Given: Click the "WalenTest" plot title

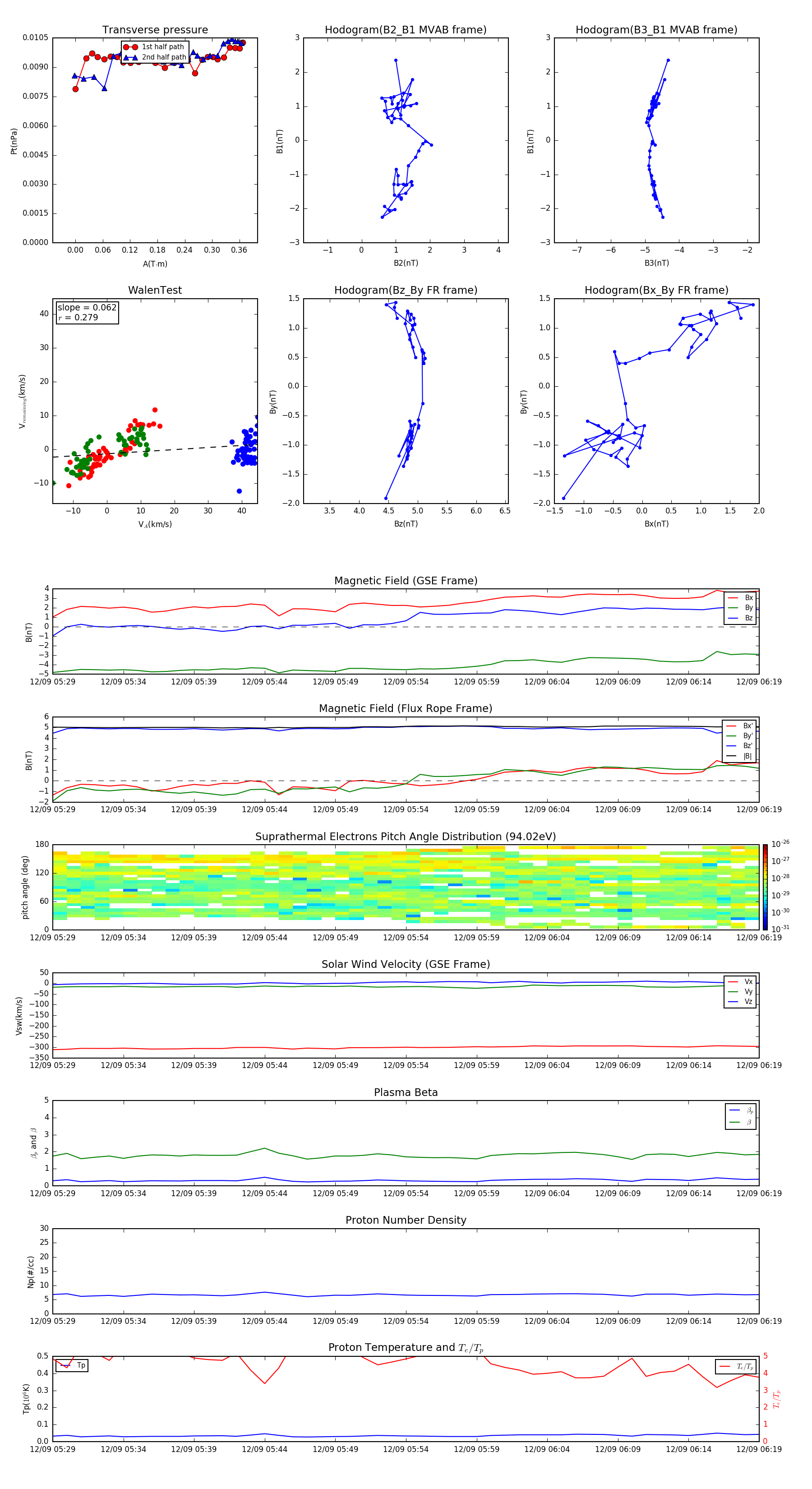Looking at the screenshot, I should [155, 290].
